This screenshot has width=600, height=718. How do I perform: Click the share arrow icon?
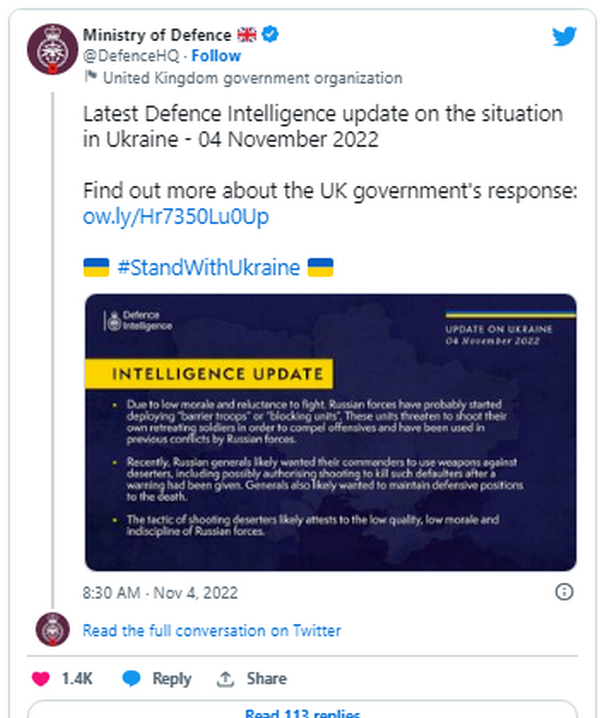[x=225, y=679]
